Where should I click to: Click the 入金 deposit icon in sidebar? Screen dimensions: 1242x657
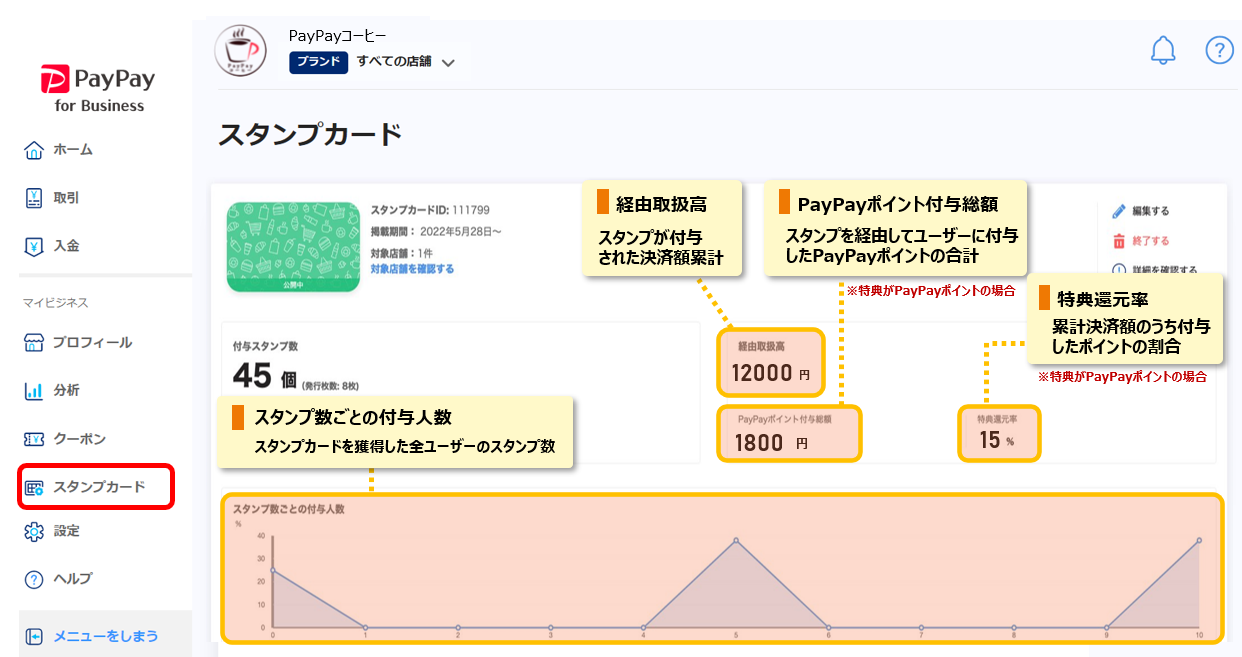[x=34, y=245]
